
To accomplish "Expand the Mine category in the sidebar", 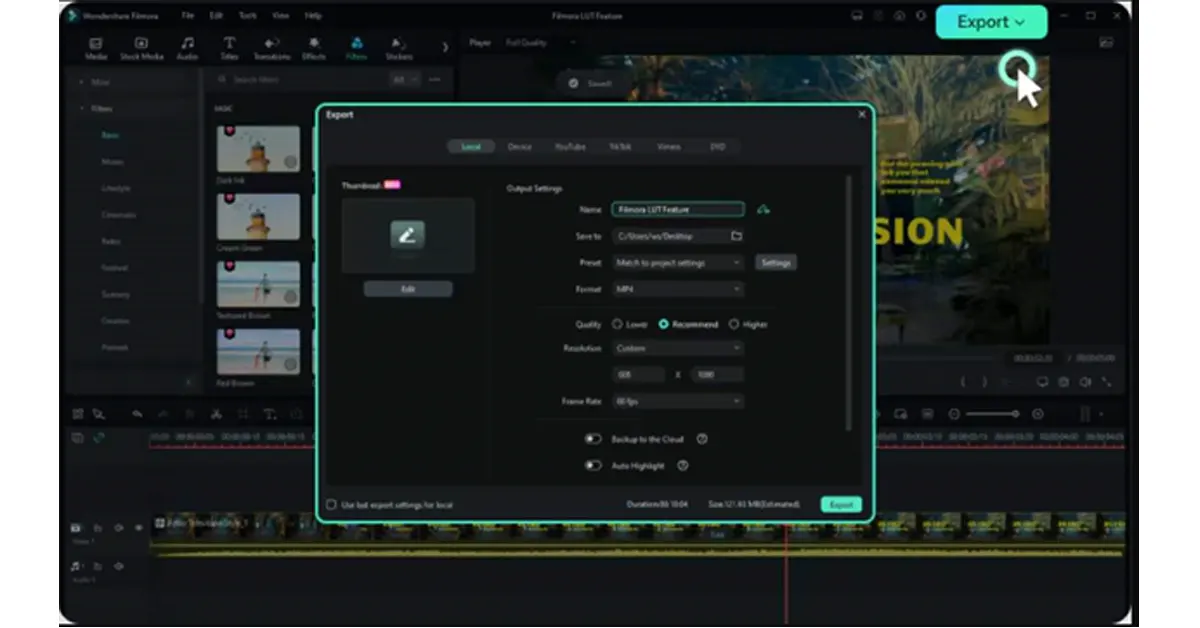I will pos(81,82).
